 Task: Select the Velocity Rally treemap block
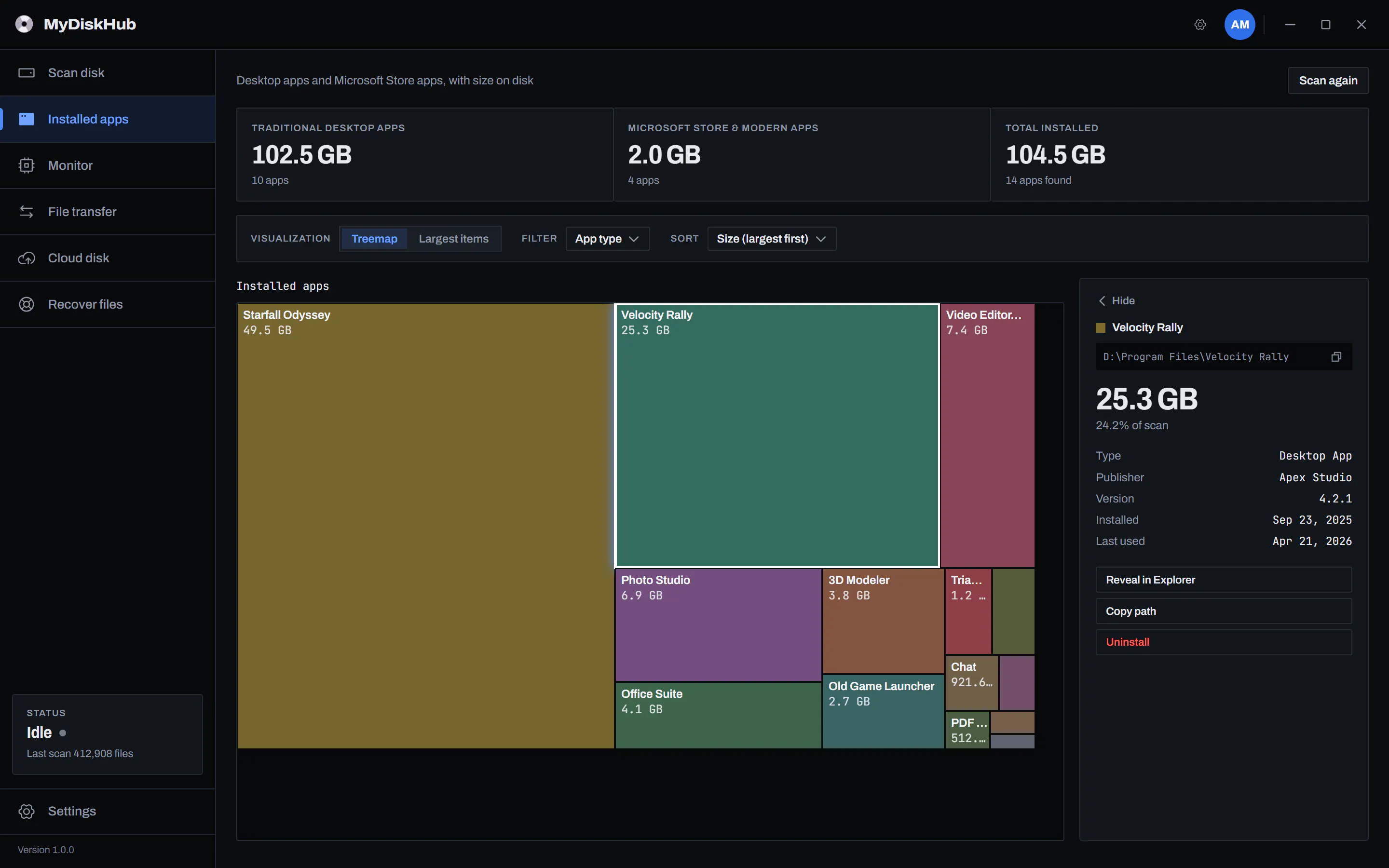(777, 436)
